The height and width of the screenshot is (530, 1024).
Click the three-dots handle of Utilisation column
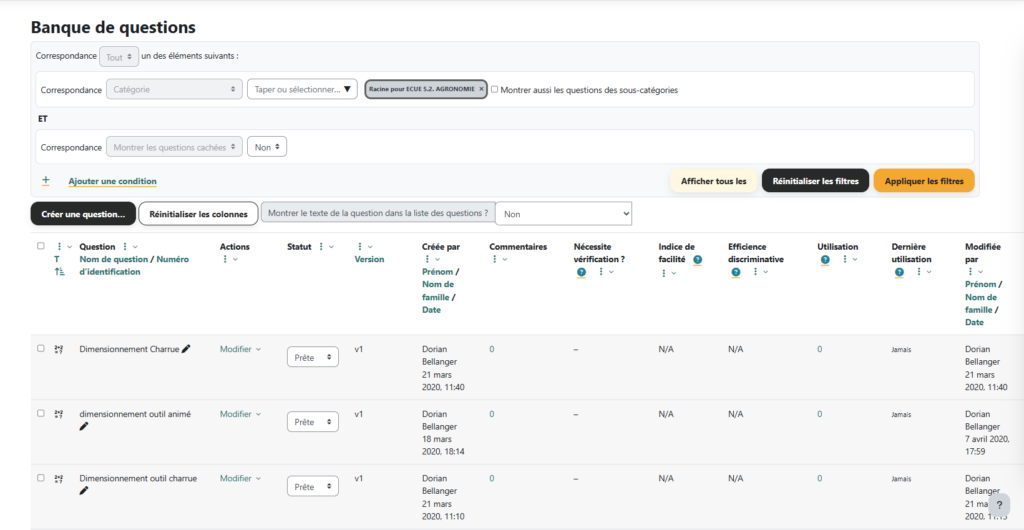[844, 259]
